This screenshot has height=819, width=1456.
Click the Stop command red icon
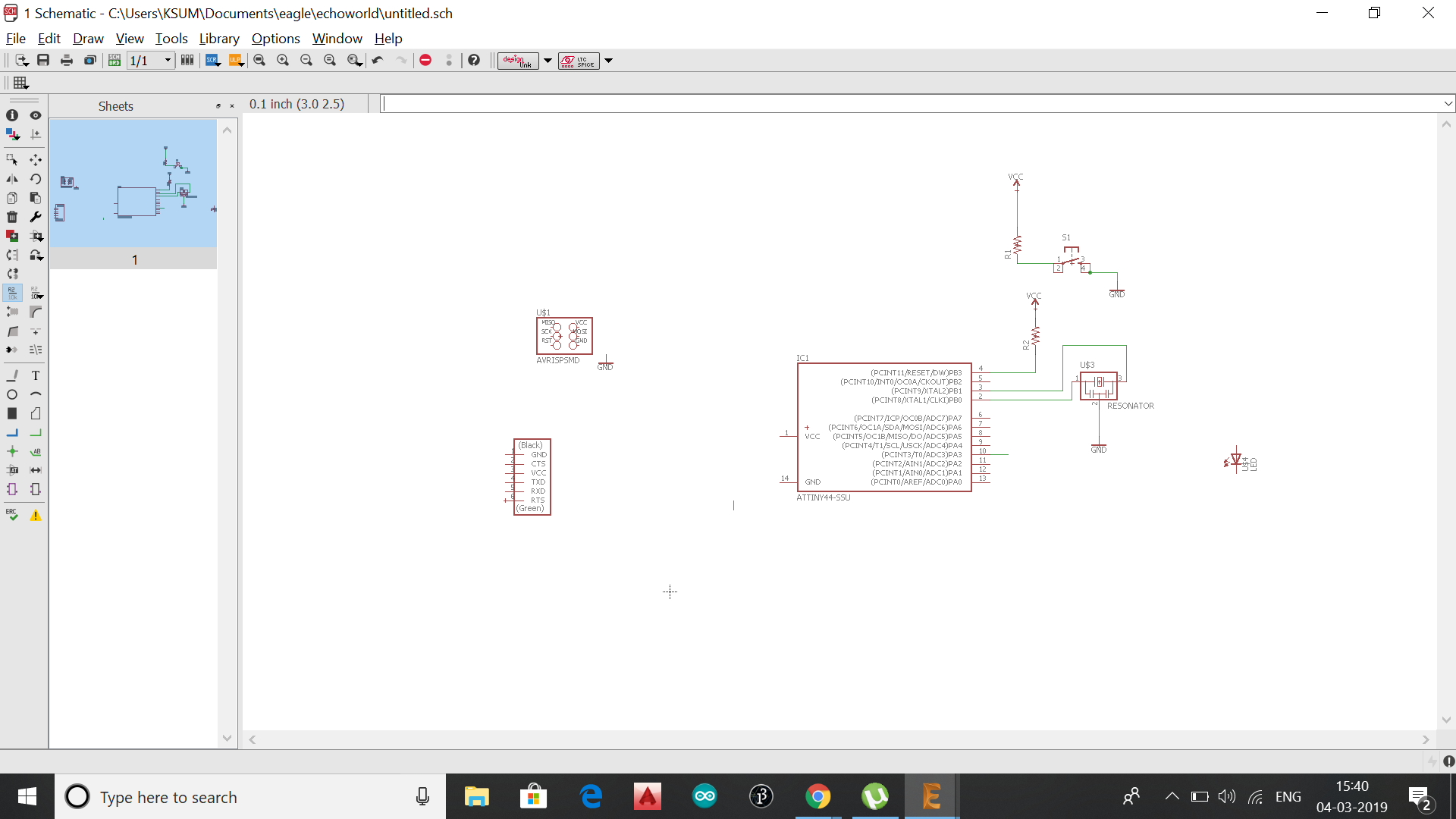(x=425, y=61)
